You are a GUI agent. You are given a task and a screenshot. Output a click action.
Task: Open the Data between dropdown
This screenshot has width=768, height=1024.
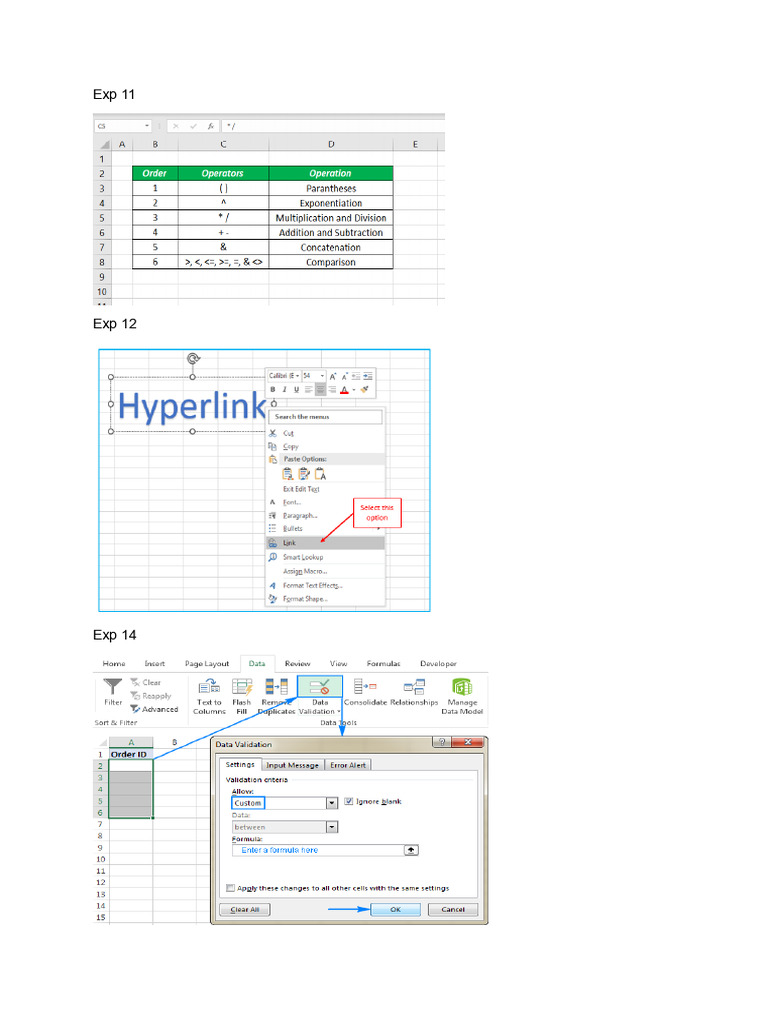[332, 827]
